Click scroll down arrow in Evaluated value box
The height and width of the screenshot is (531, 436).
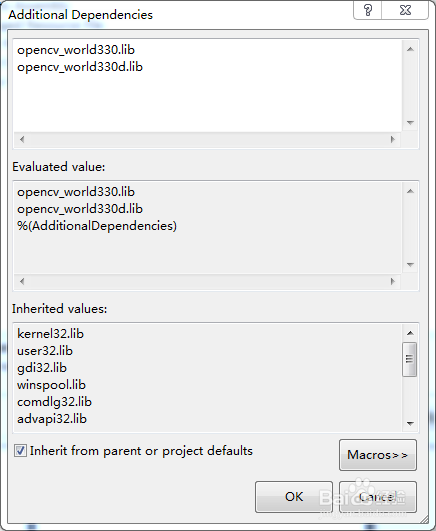point(410,264)
